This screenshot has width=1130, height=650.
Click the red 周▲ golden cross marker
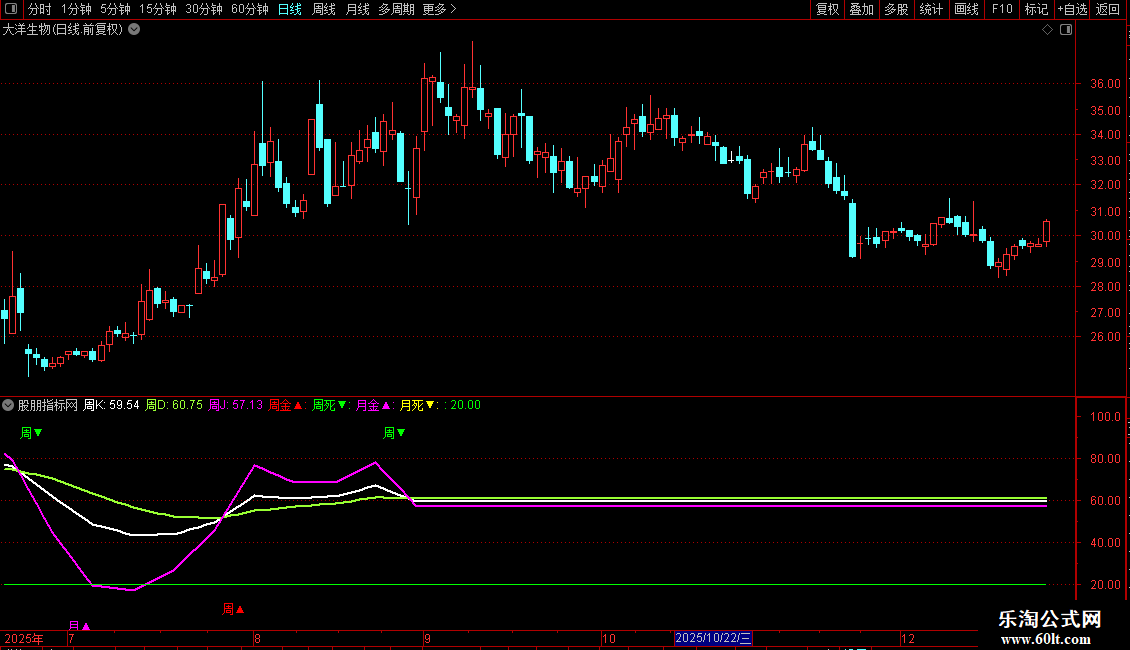[233, 609]
